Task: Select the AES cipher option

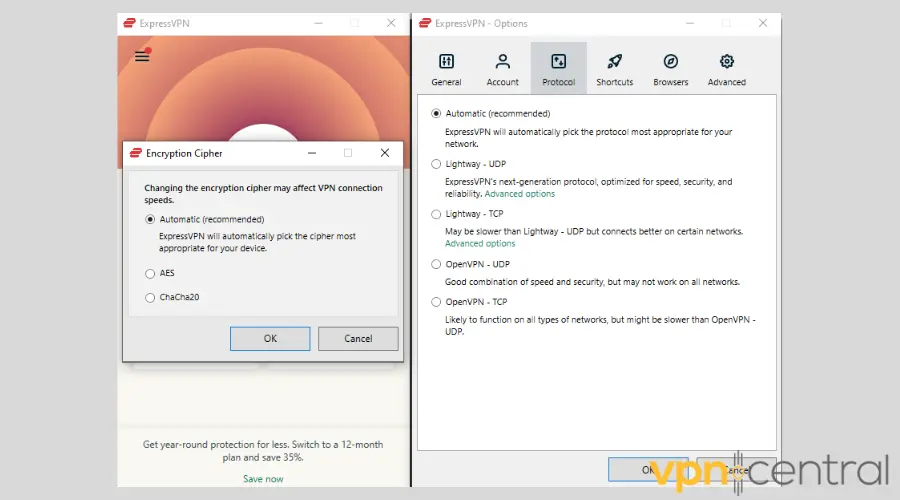Action: (x=150, y=273)
